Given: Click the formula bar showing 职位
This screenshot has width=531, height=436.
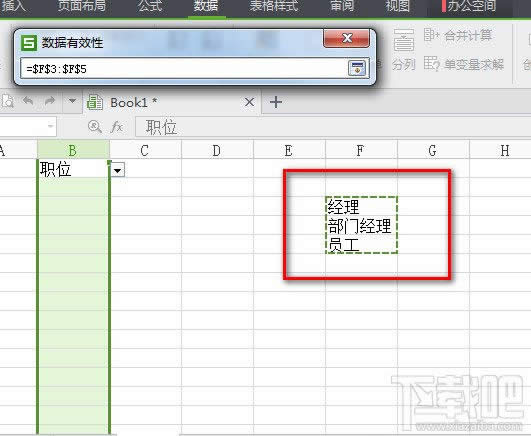Looking at the screenshot, I should tap(333, 127).
